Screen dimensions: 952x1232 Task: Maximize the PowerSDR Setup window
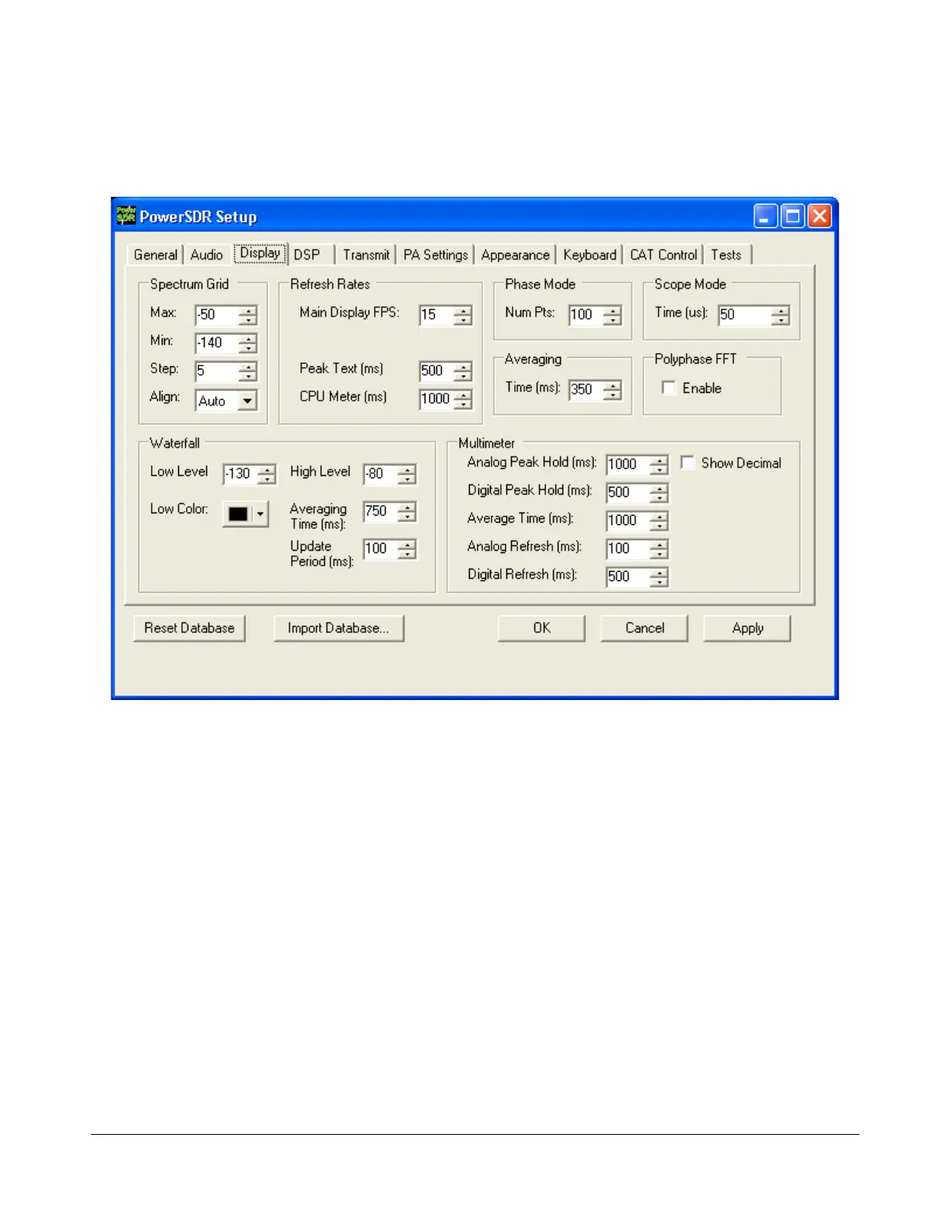point(793,216)
